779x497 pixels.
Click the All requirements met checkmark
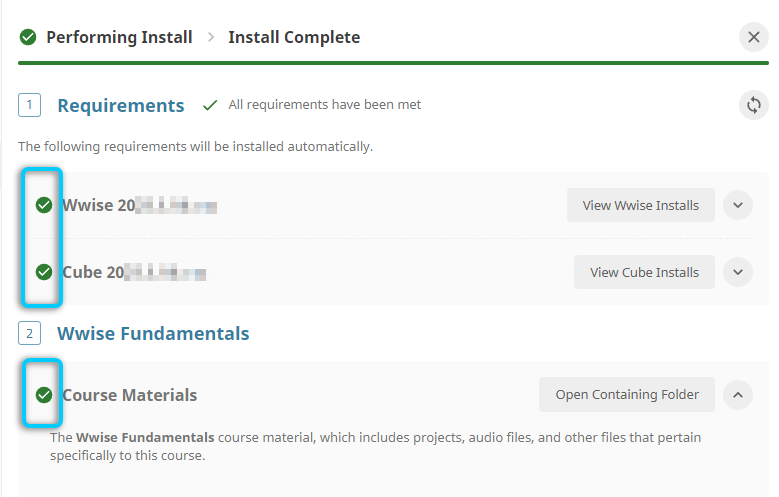[x=210, y=105]
